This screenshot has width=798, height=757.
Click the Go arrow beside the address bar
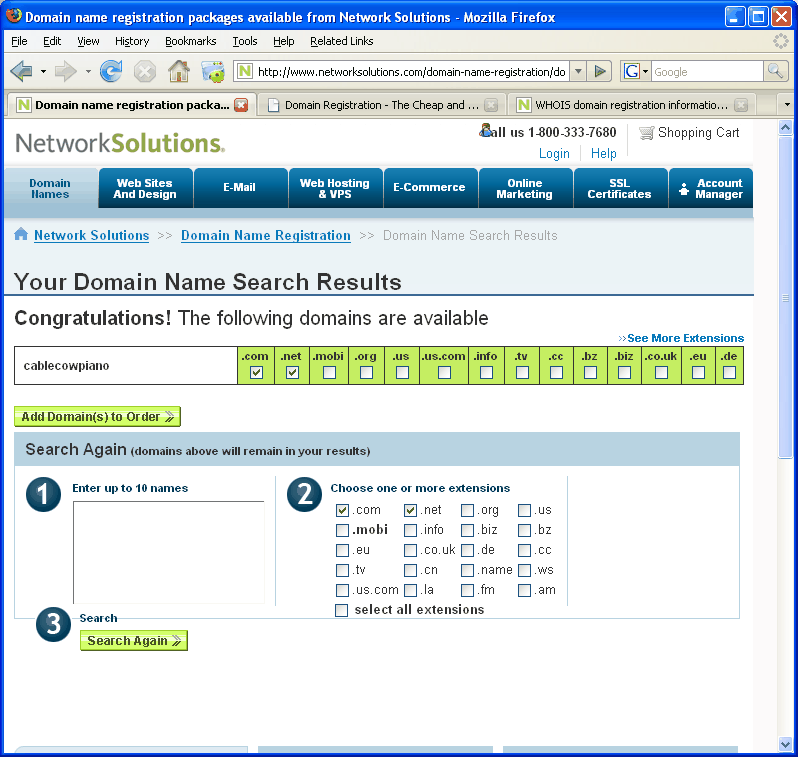pyautogui.click(x=600, y=71)
